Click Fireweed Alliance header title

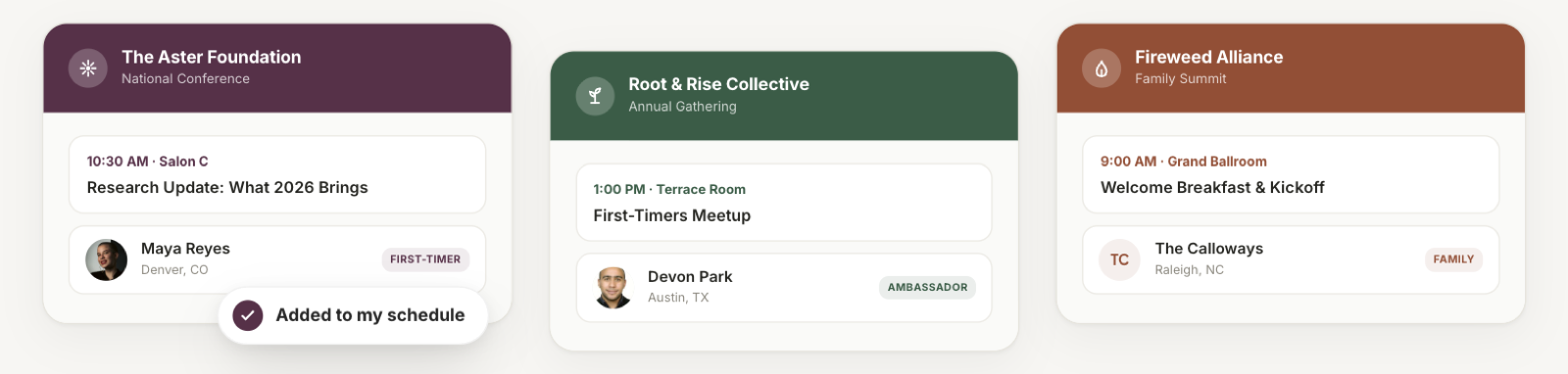tap(1209, 57)
